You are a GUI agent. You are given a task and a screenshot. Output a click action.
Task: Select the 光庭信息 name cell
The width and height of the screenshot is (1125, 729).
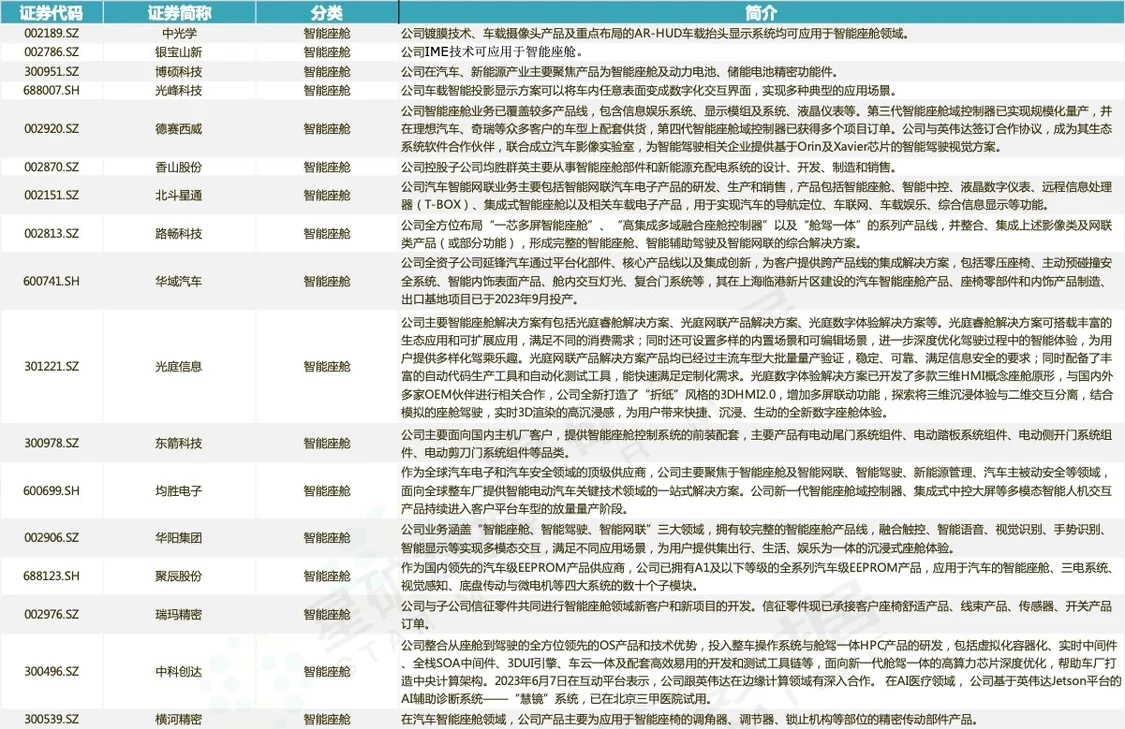pyautogui.click(x=179, y=366)
